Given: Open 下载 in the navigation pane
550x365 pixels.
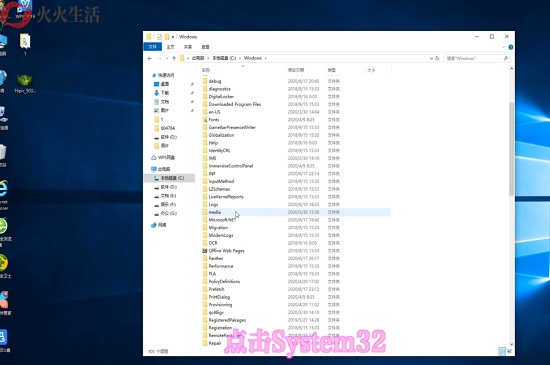Looking at the screenshot, I should (x=165, y=93).
